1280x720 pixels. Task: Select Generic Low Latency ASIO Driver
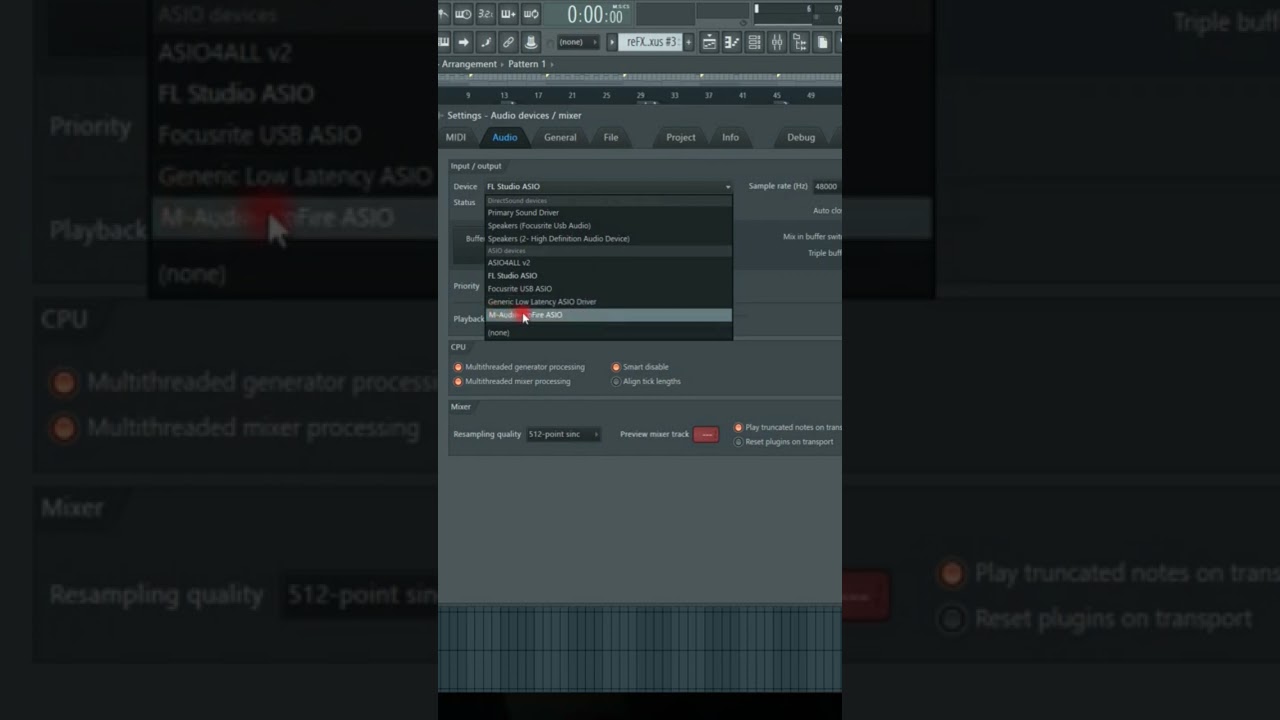(609, 302)
